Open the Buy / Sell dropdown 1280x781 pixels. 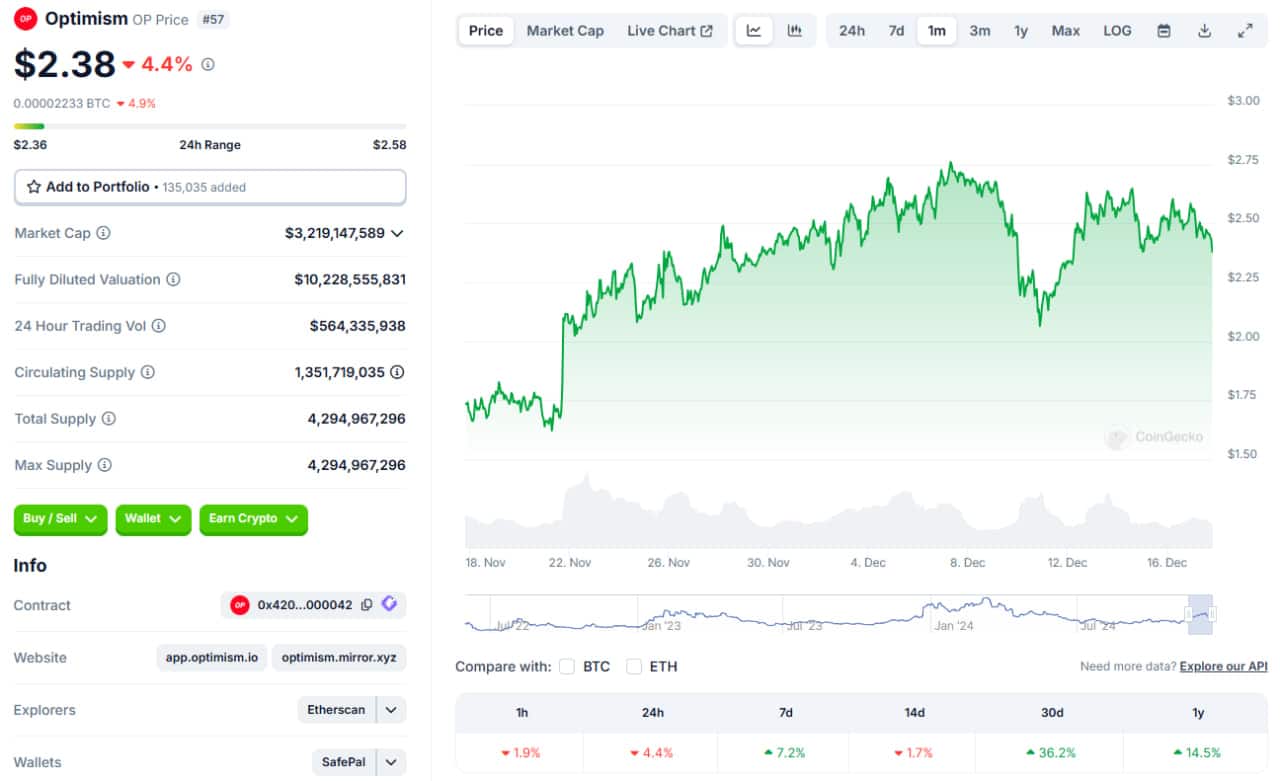60,519
